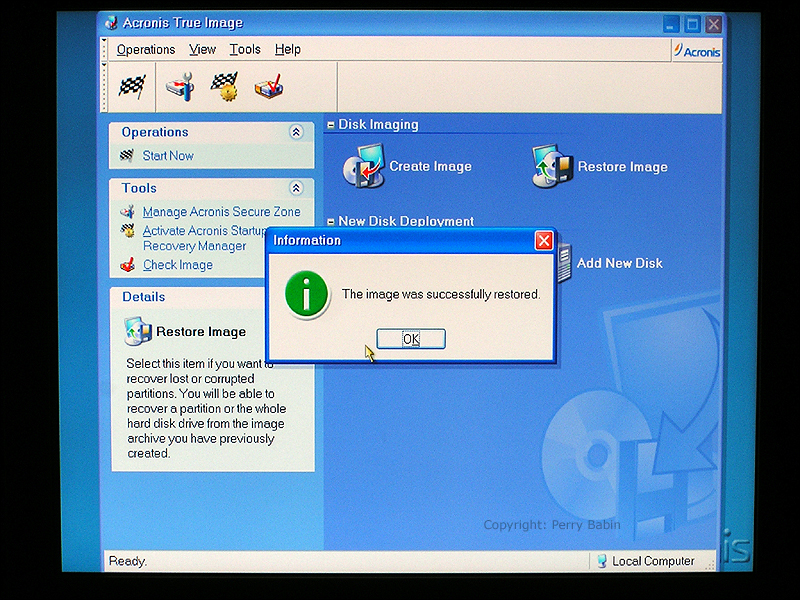Collapse the Tools panel chevron
Screen dimensions: 800x600
click(296, 188)
